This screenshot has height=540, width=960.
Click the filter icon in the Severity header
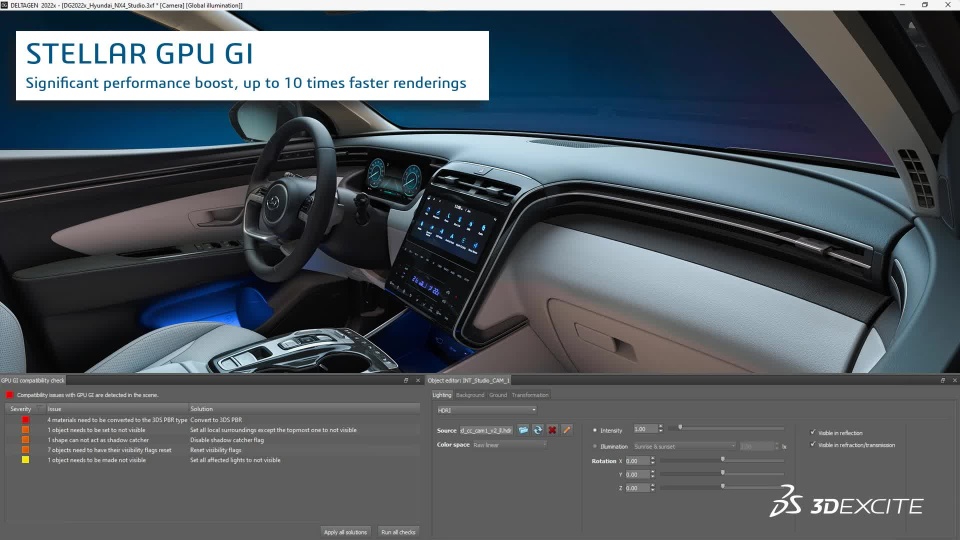[40, 408]
